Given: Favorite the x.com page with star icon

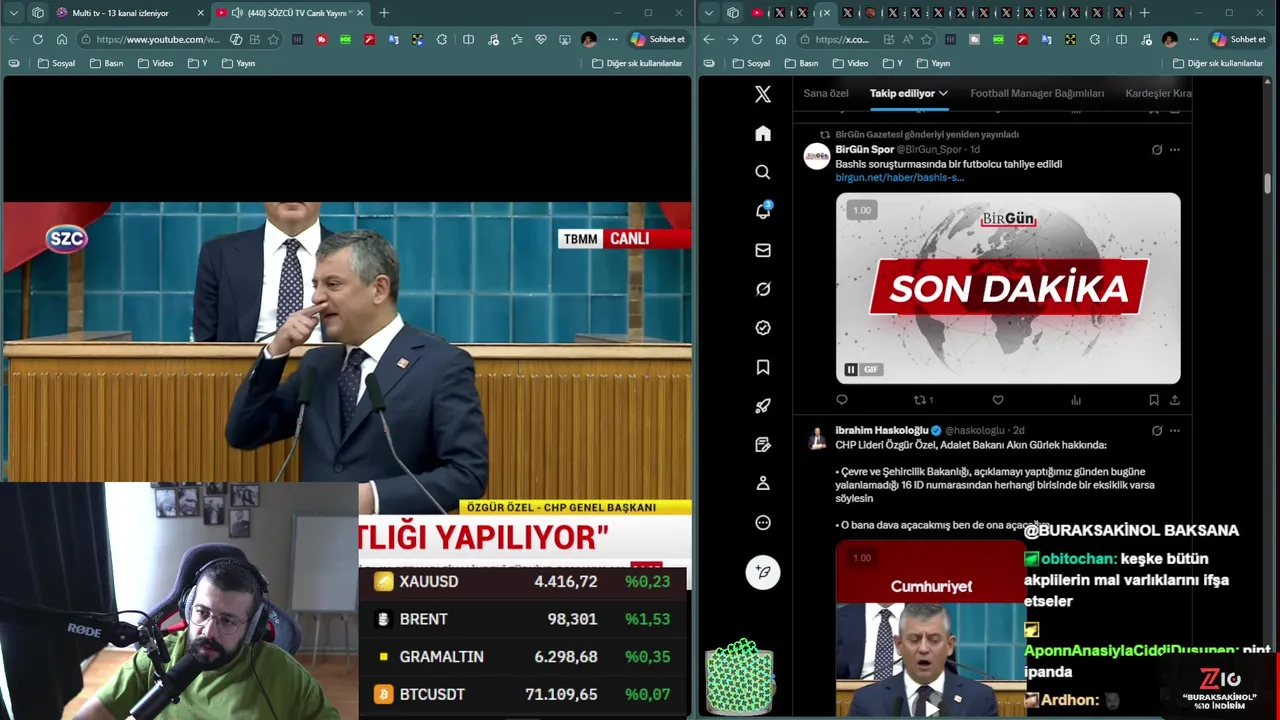Looking at the screenshot, I should pyautogui.click(x=926, y=39).
